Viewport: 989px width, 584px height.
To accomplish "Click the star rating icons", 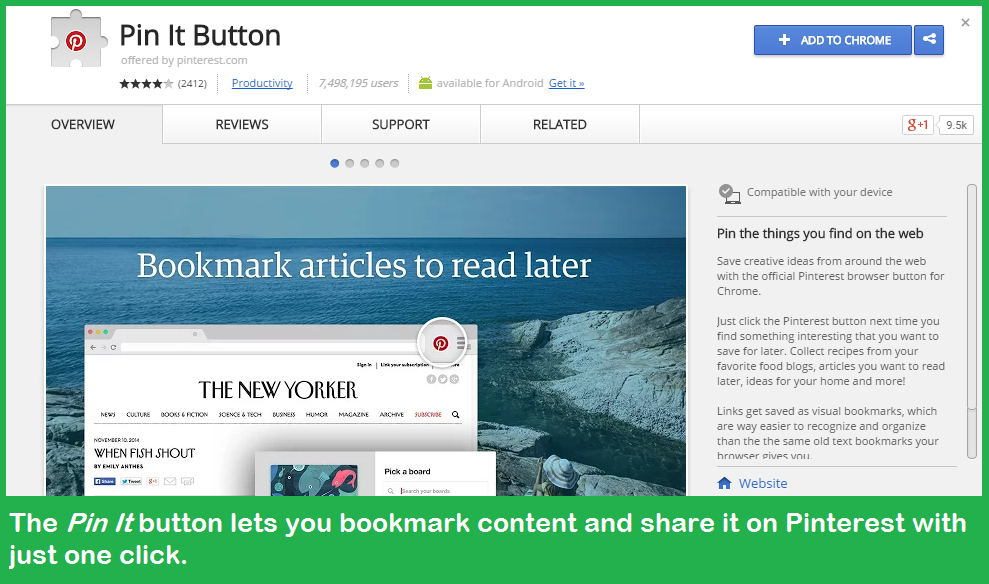I will (146, 84).
